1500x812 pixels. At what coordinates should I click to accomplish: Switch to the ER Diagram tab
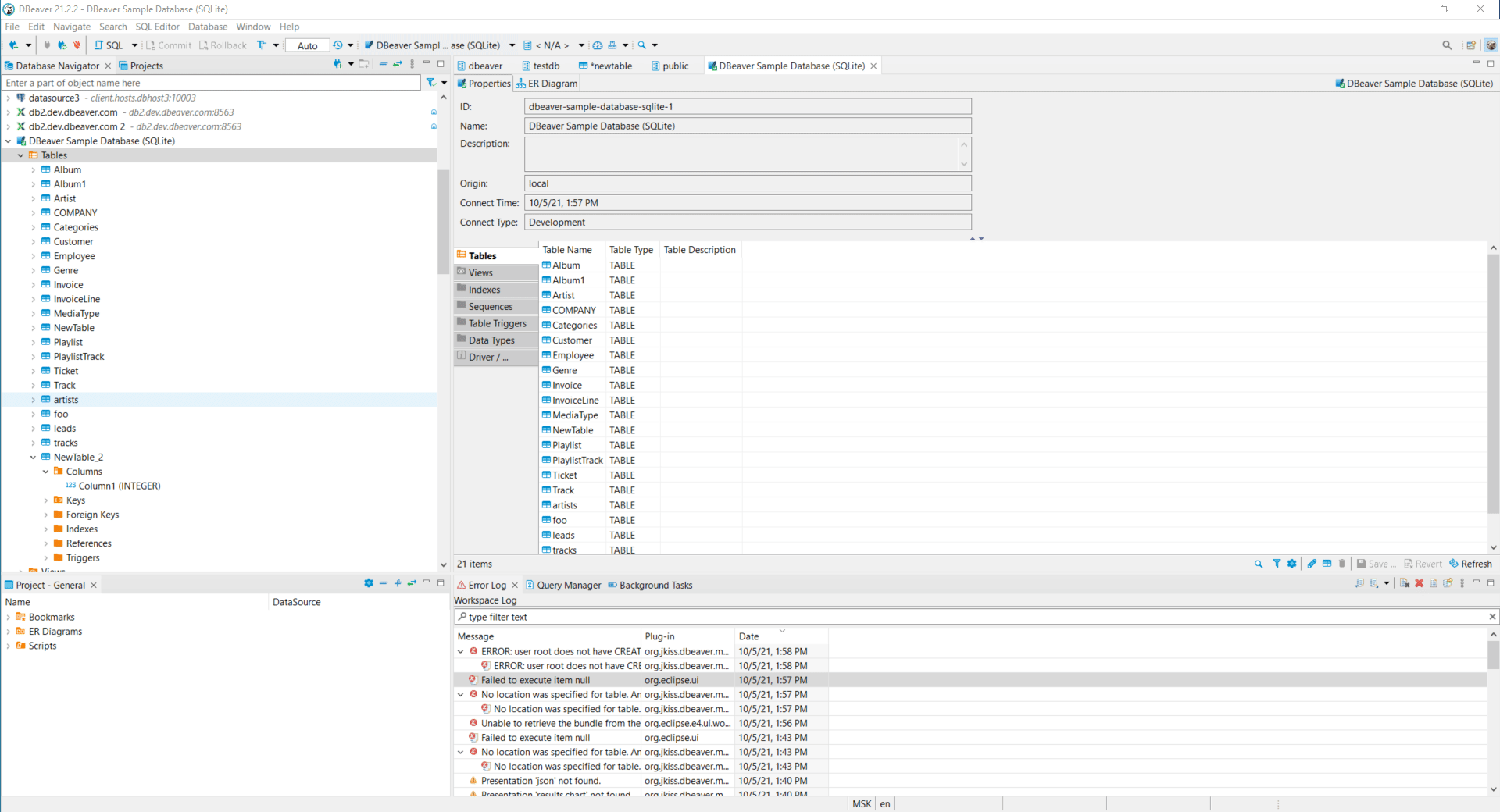[x=547, y=84]
